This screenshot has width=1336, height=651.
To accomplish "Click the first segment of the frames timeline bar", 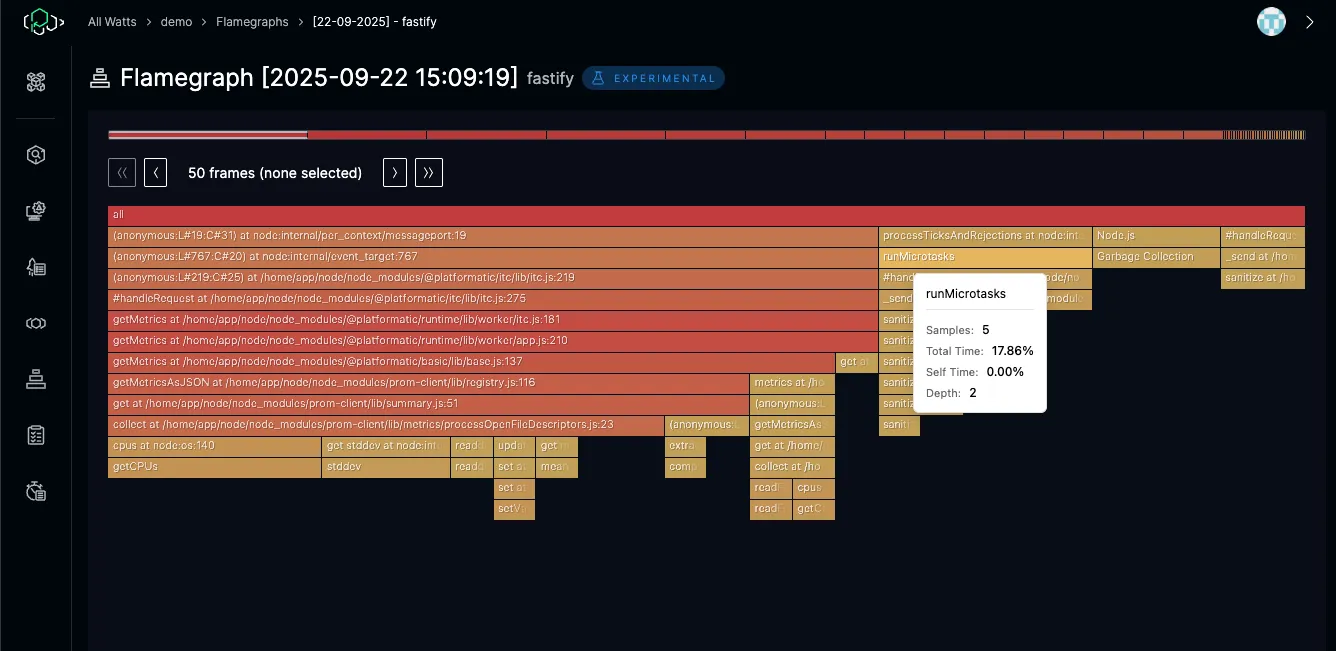I will point(207,135).
